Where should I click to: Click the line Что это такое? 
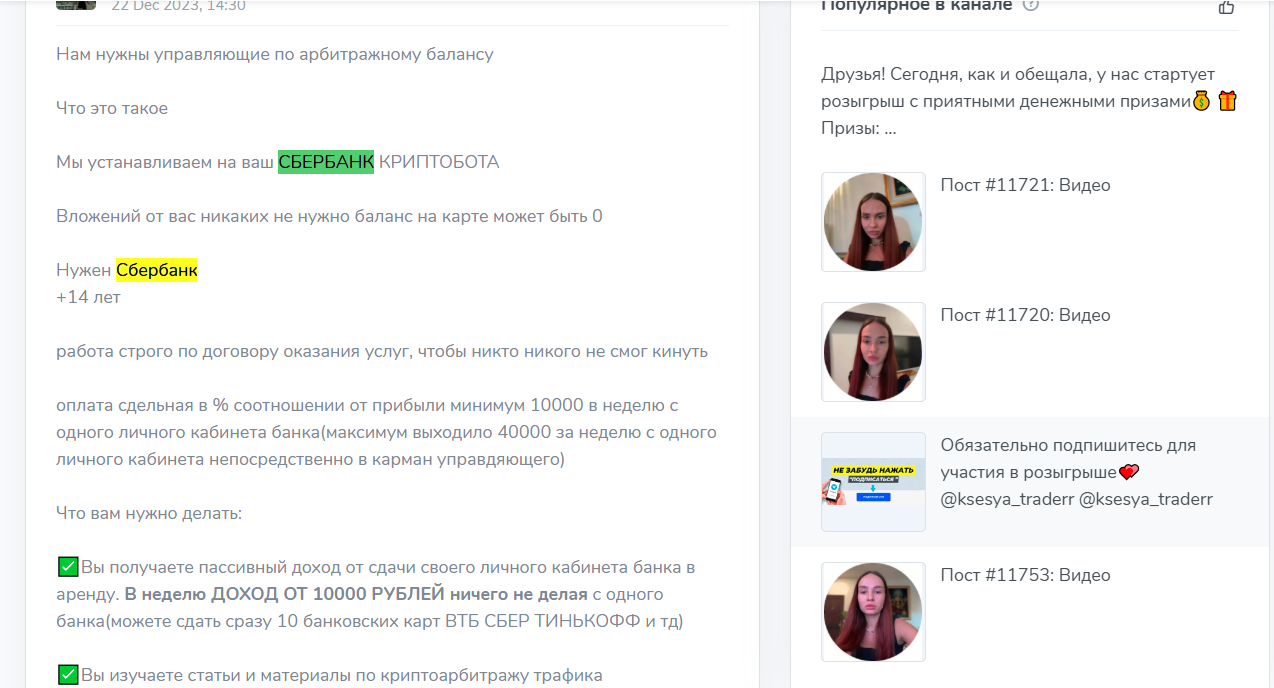[x=112, y=108]
